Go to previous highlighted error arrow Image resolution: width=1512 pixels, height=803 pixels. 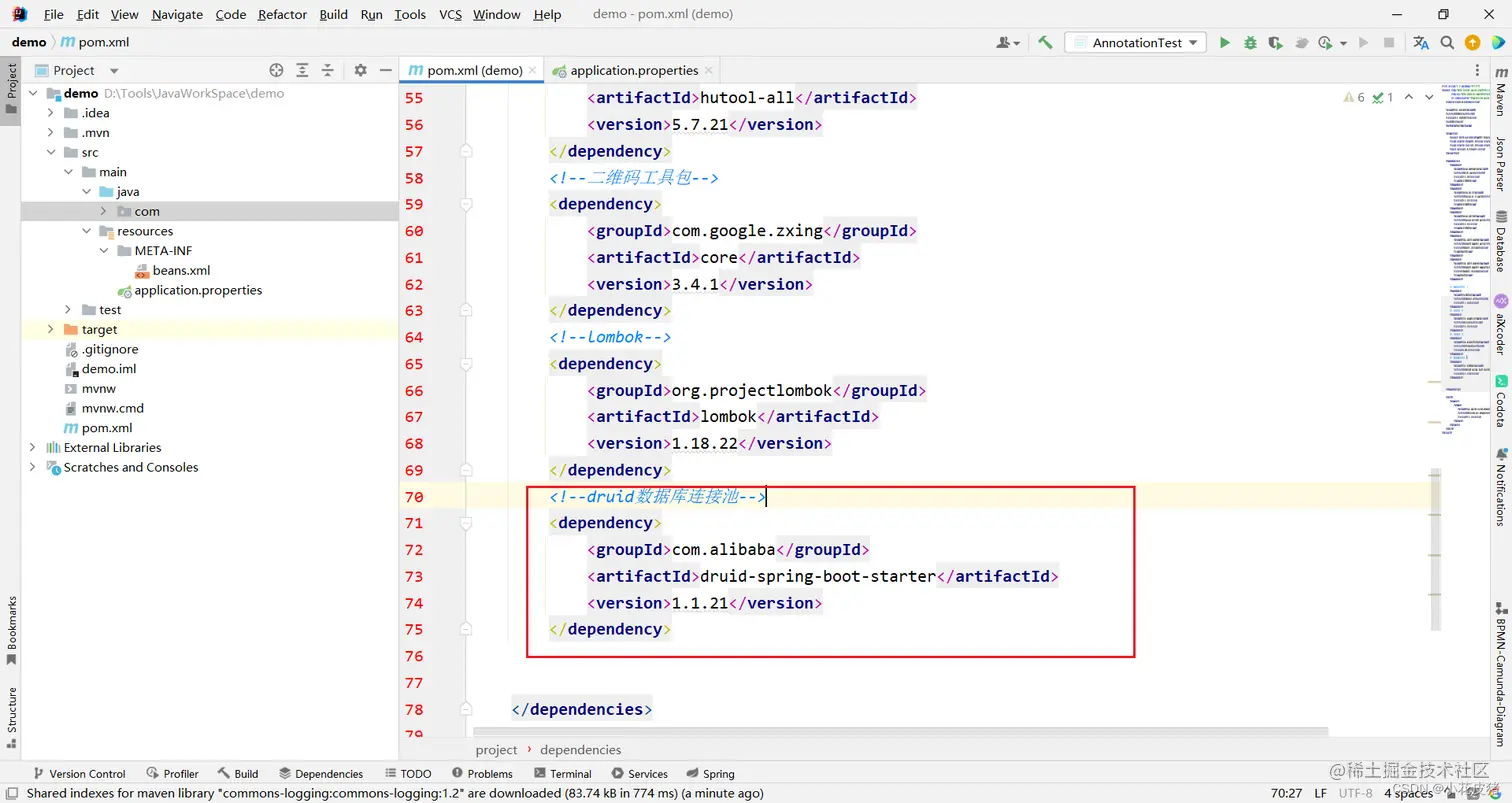1409,97
